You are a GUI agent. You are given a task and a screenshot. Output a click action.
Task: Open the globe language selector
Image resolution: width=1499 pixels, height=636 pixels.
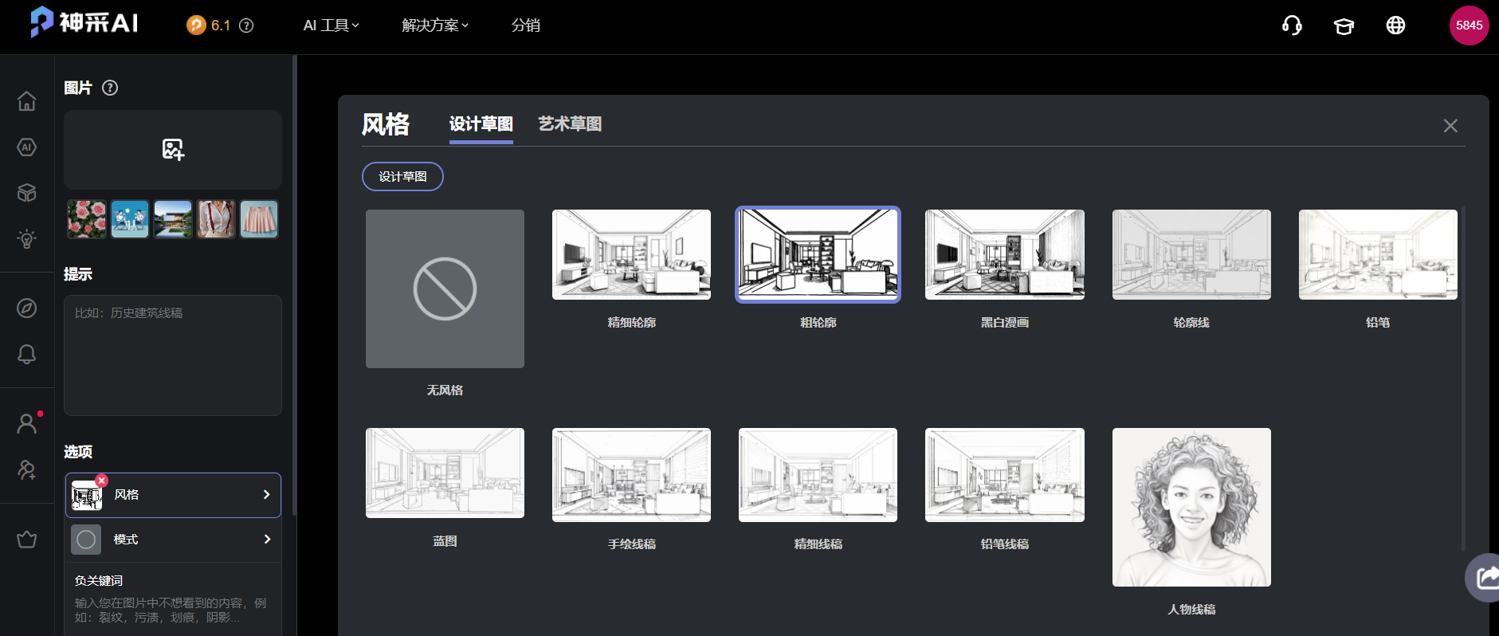pos(1396,26)
